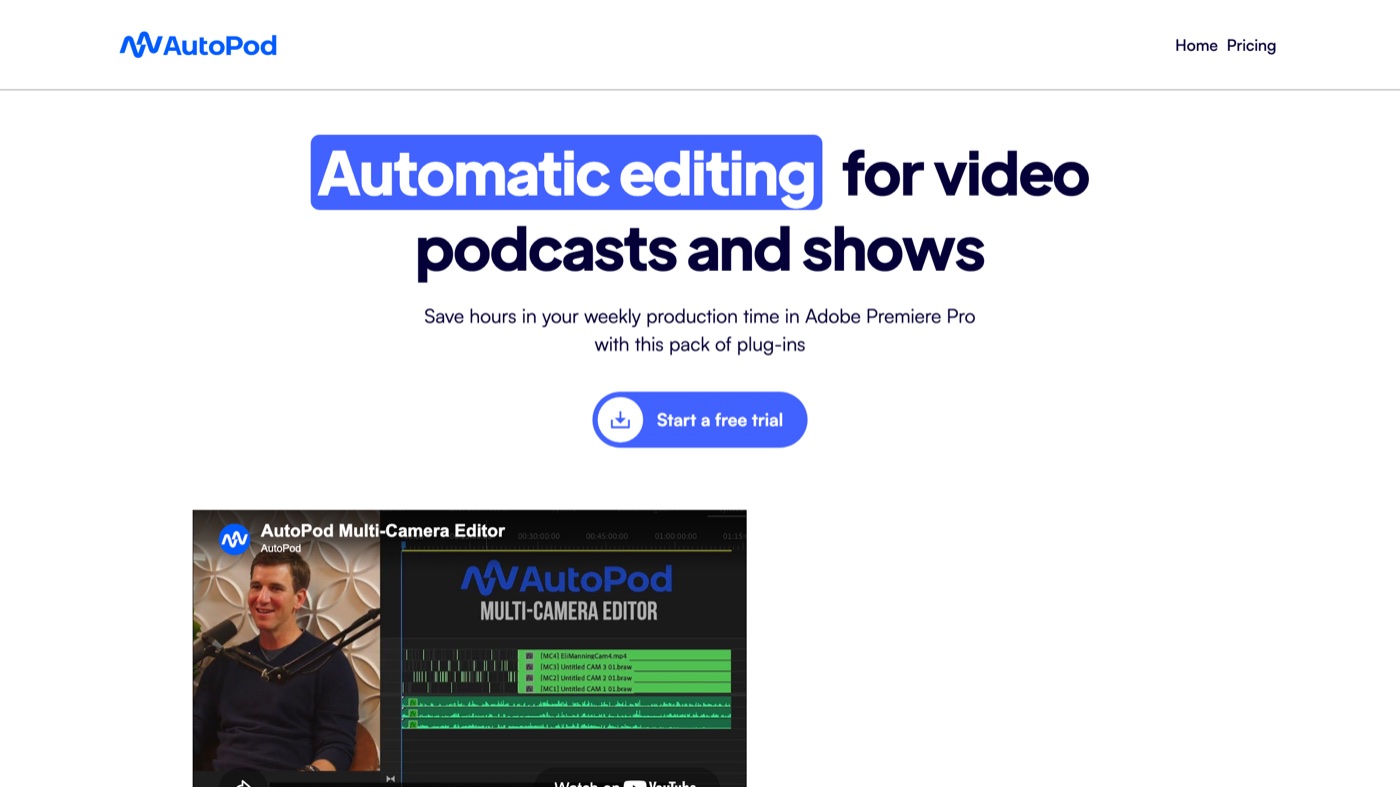The width and height of the screenshot is (1400, 787).
Task: Click the Start a free trial button
Action: (700, 420)
